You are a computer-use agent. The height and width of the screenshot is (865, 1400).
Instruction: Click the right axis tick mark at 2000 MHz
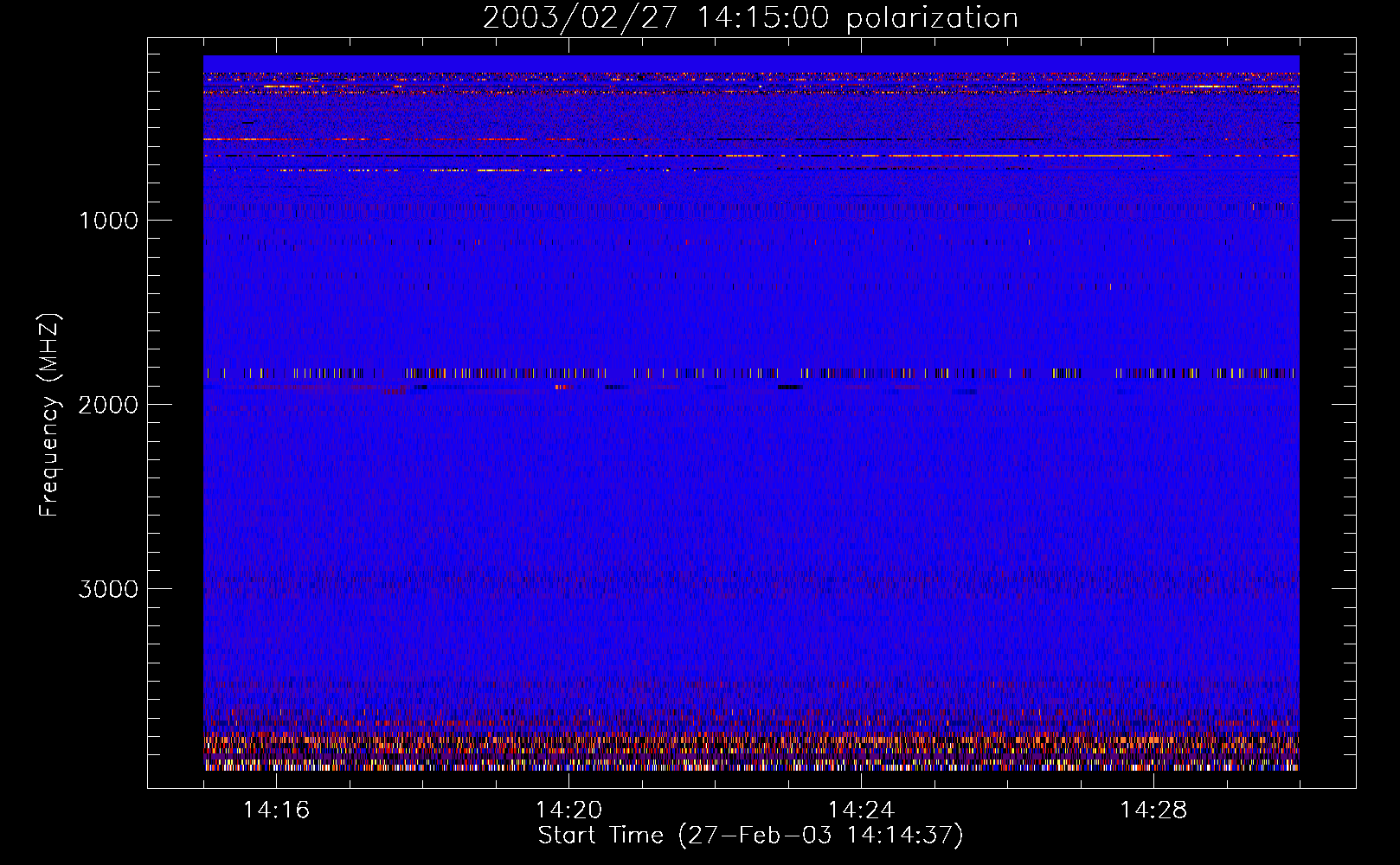pyautogui.click(x=1344, y=404)
